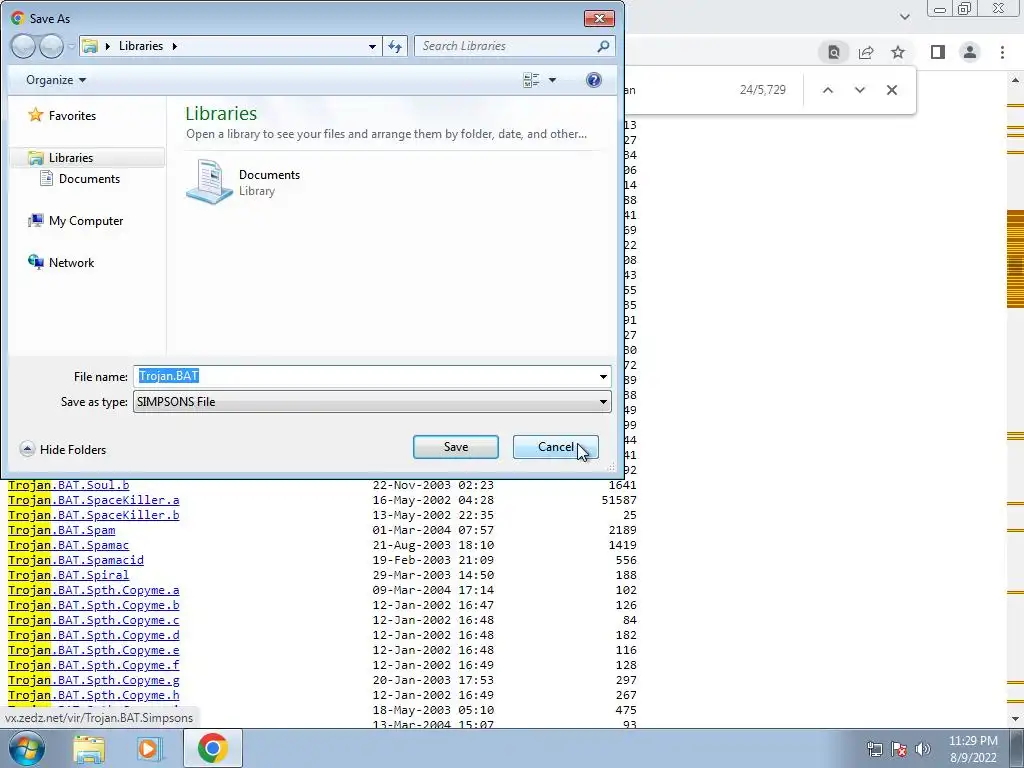Open the Trojan.BAT.Spamac link
This screenshot has width=1024, height=768.
tap(69, 545)
